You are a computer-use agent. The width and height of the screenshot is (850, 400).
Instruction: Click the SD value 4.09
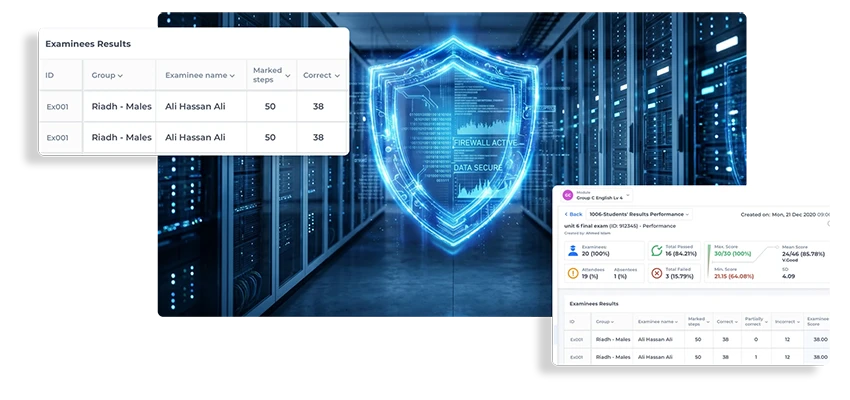click(x=788, y=276)
